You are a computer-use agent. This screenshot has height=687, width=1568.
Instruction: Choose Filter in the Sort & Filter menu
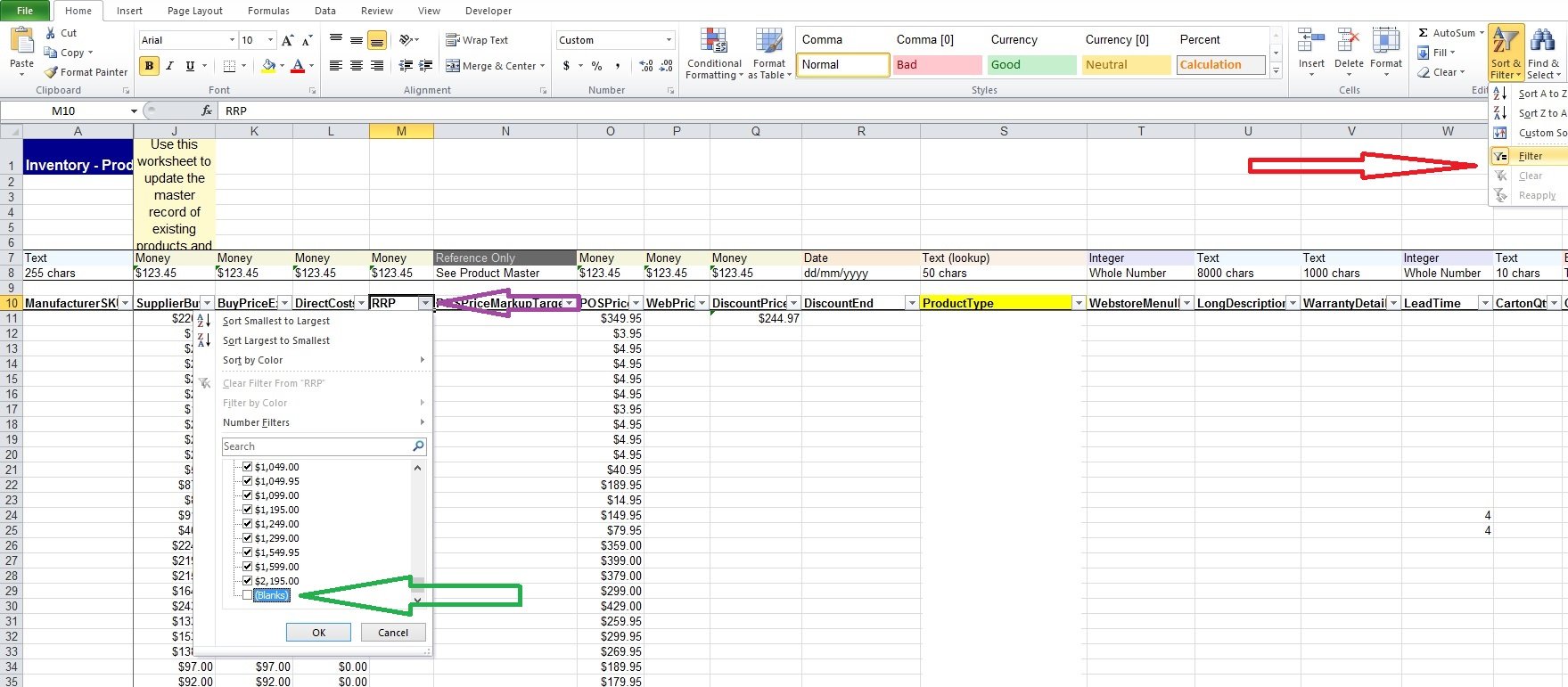point(1529,156)
